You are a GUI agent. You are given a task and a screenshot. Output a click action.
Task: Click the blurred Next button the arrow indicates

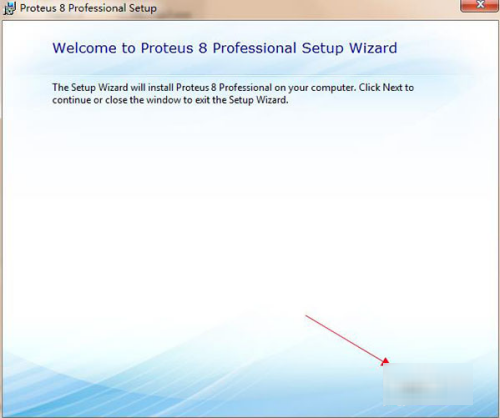(x=428, y=384)
